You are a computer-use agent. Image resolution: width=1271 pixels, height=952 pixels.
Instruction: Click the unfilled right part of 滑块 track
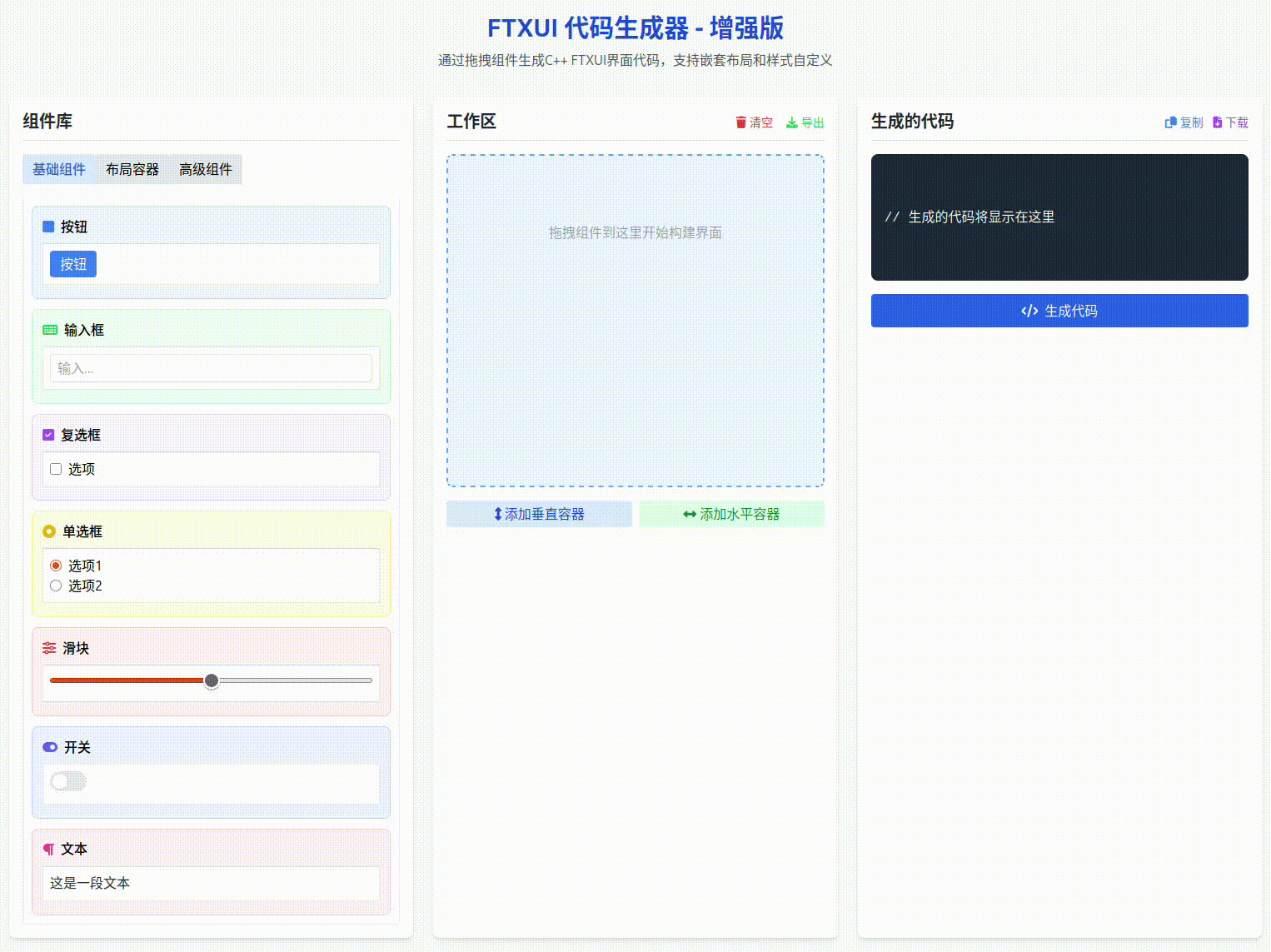pos(296,680)
